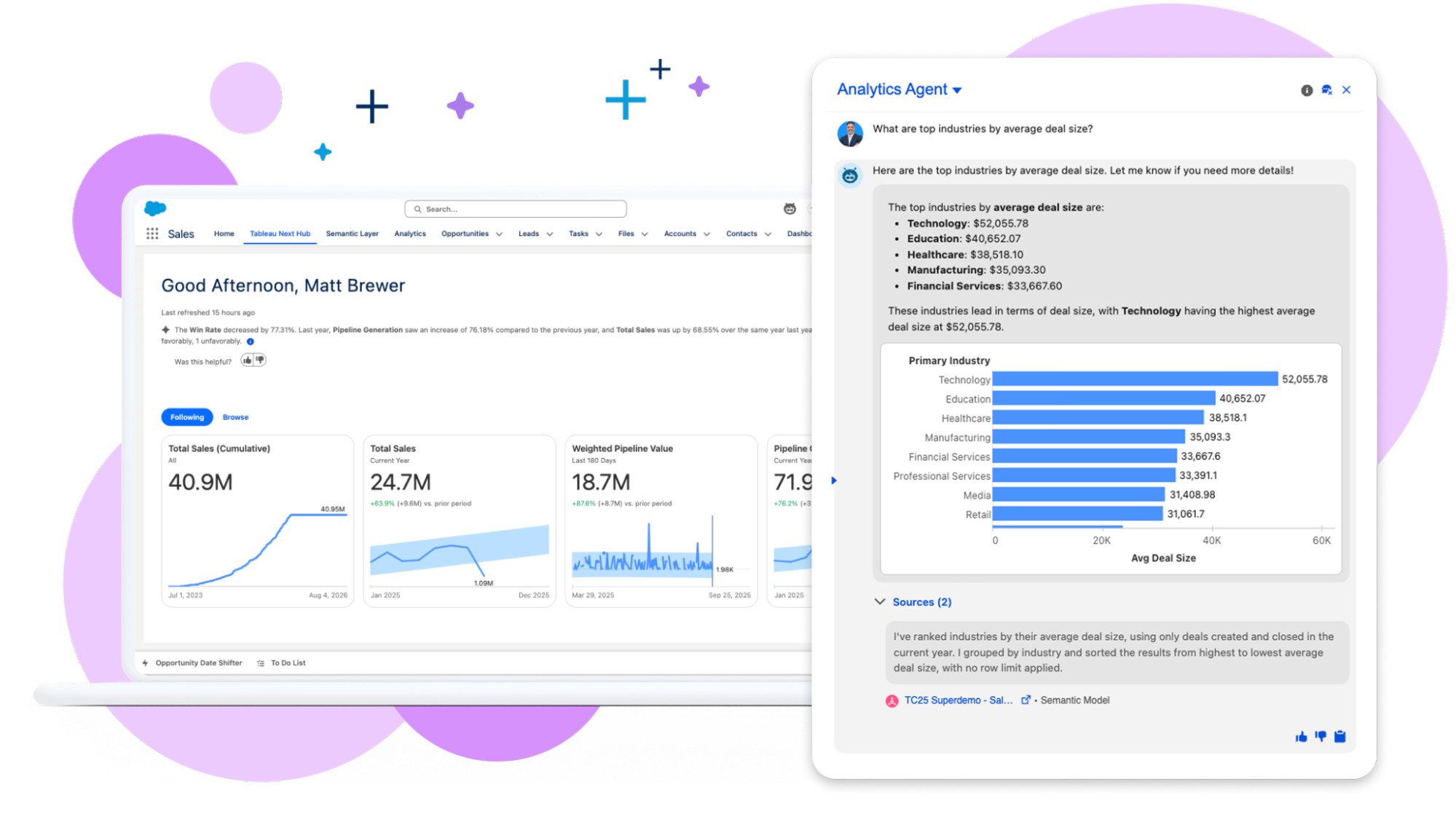Viewport: 1456px width, 819px height.
Task: Click the Opportunity Date Shifter lightning icon
Action: click(146, 663)
